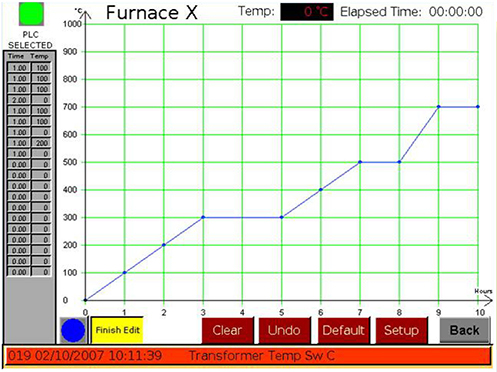Select the profile point at 1 hour, 100 °C
The height and width of the screenshot is (372, 497).
125,272
